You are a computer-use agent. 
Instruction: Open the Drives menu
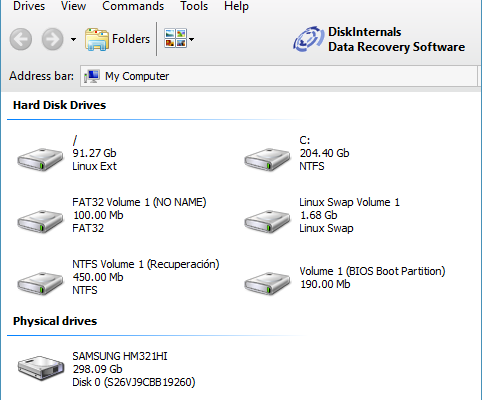(x=29, y=6)
